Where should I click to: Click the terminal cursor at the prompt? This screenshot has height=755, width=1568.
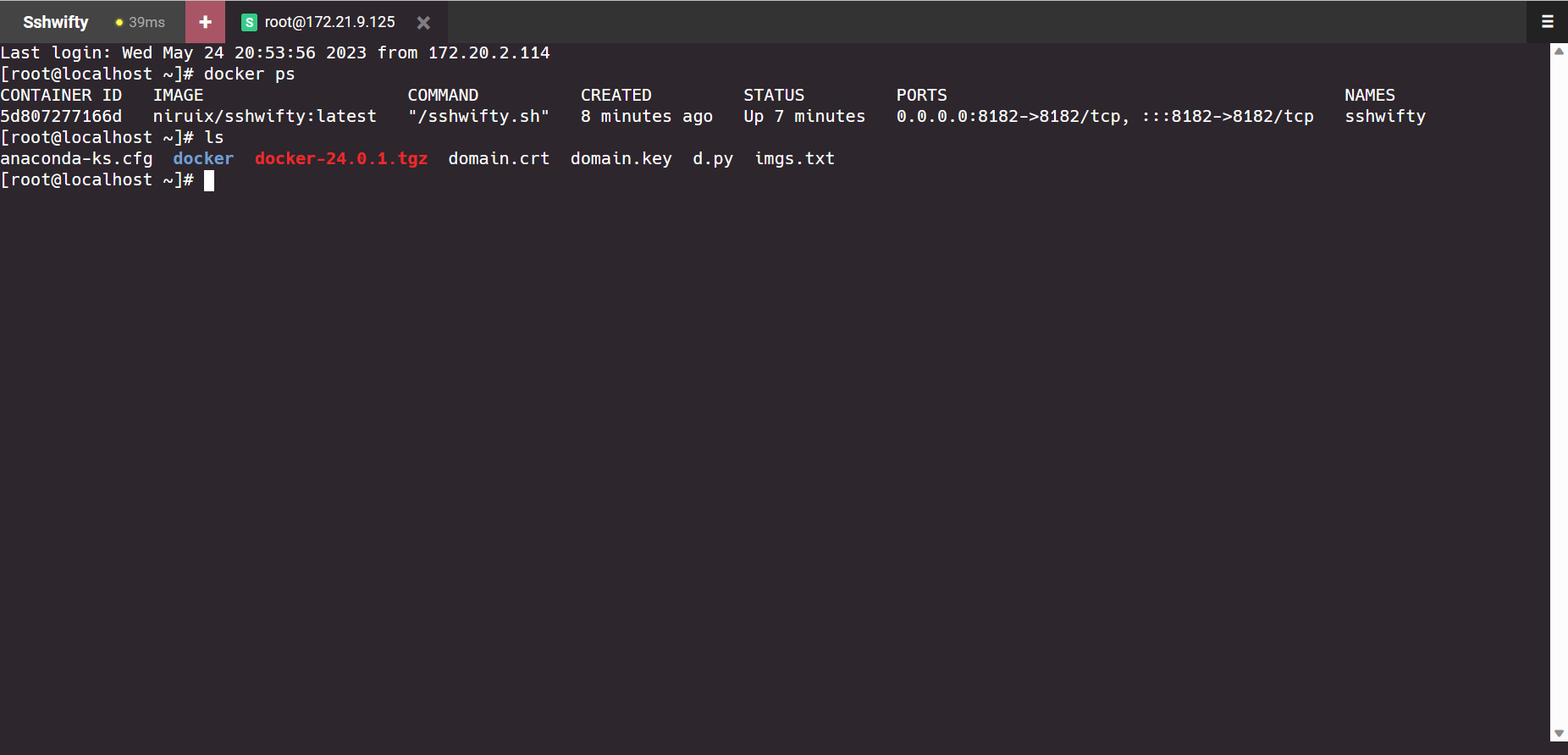pos(209,180)
